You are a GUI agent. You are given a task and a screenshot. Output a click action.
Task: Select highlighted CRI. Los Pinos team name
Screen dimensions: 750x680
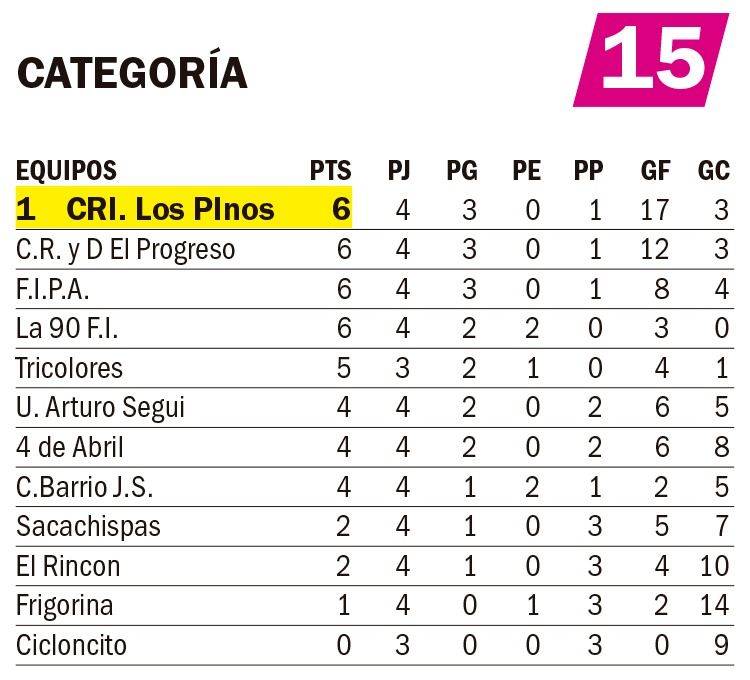[x=170, y=209]
